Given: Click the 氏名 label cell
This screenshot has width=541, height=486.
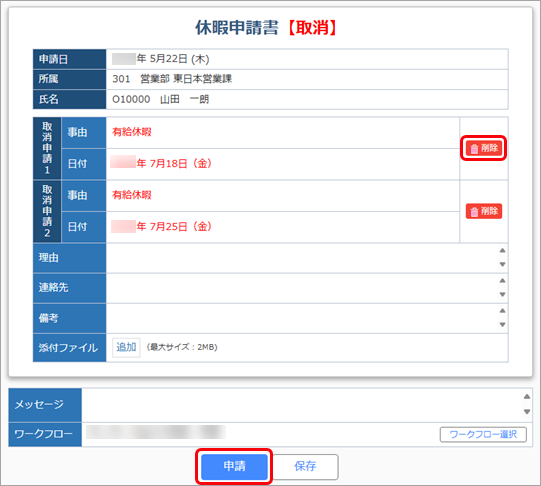Looking at the screenshot, I should (x=70, y=99).
